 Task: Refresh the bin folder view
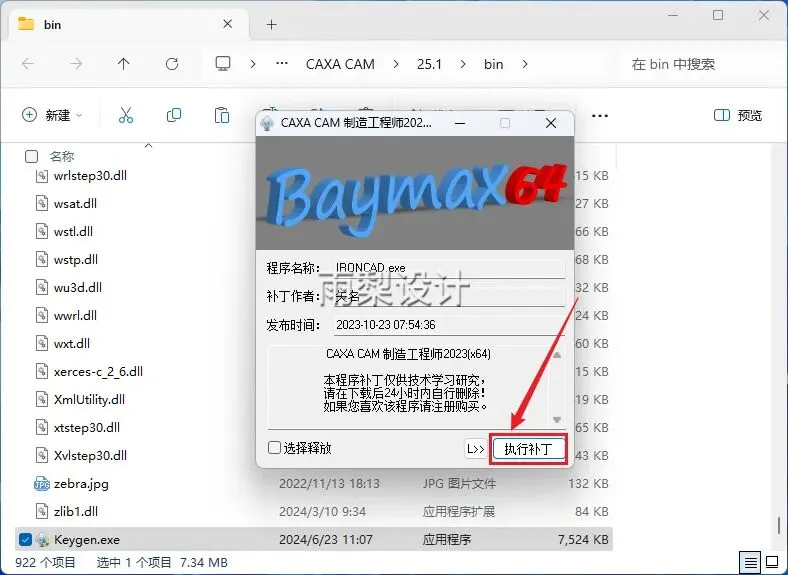coord(172,64)
